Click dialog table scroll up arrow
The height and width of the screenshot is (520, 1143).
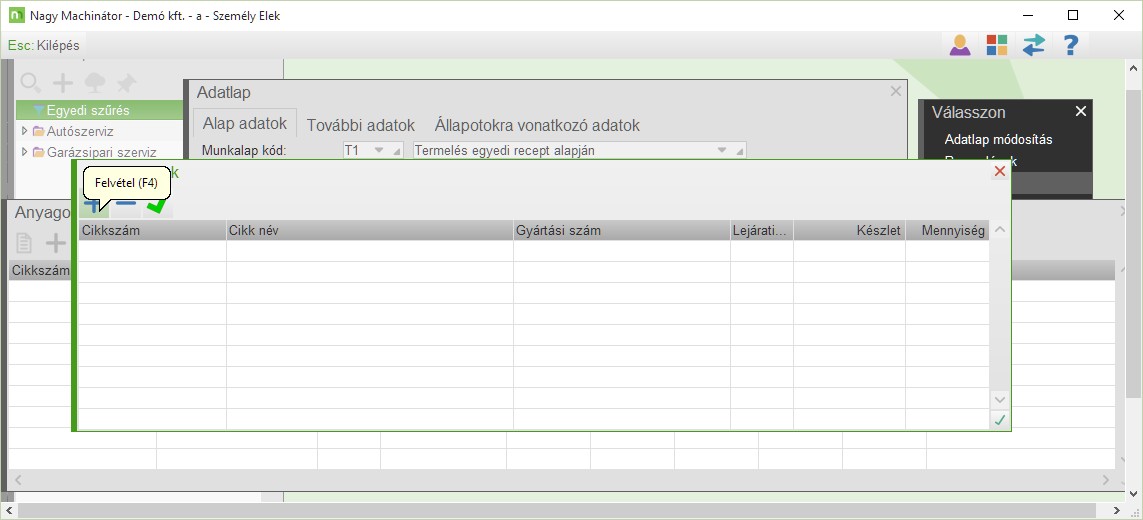999,230
